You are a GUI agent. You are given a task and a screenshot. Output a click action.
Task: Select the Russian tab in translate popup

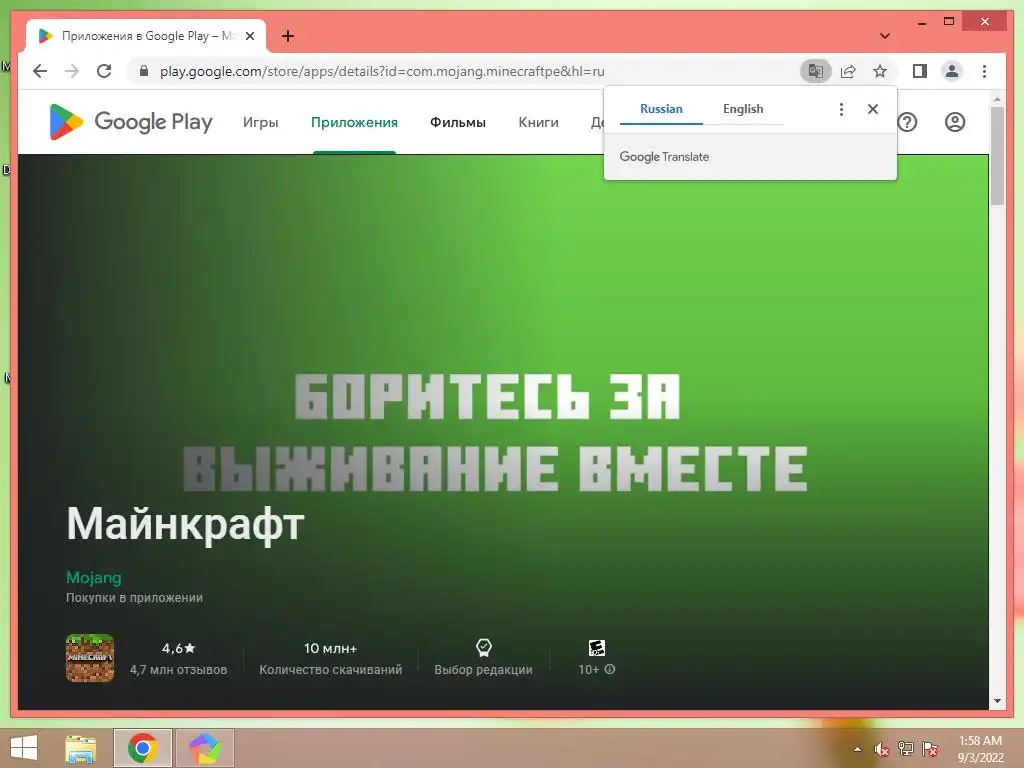pos(661,109)
